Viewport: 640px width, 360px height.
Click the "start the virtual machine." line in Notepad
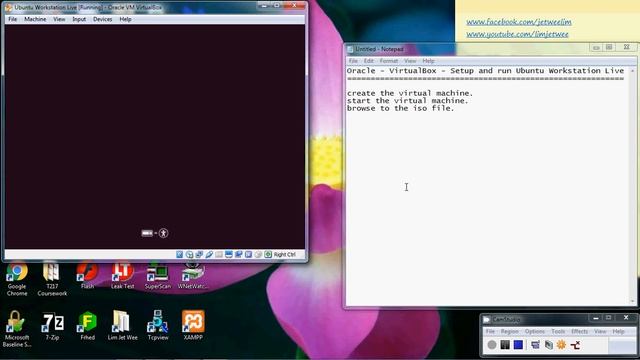point(408,100)
